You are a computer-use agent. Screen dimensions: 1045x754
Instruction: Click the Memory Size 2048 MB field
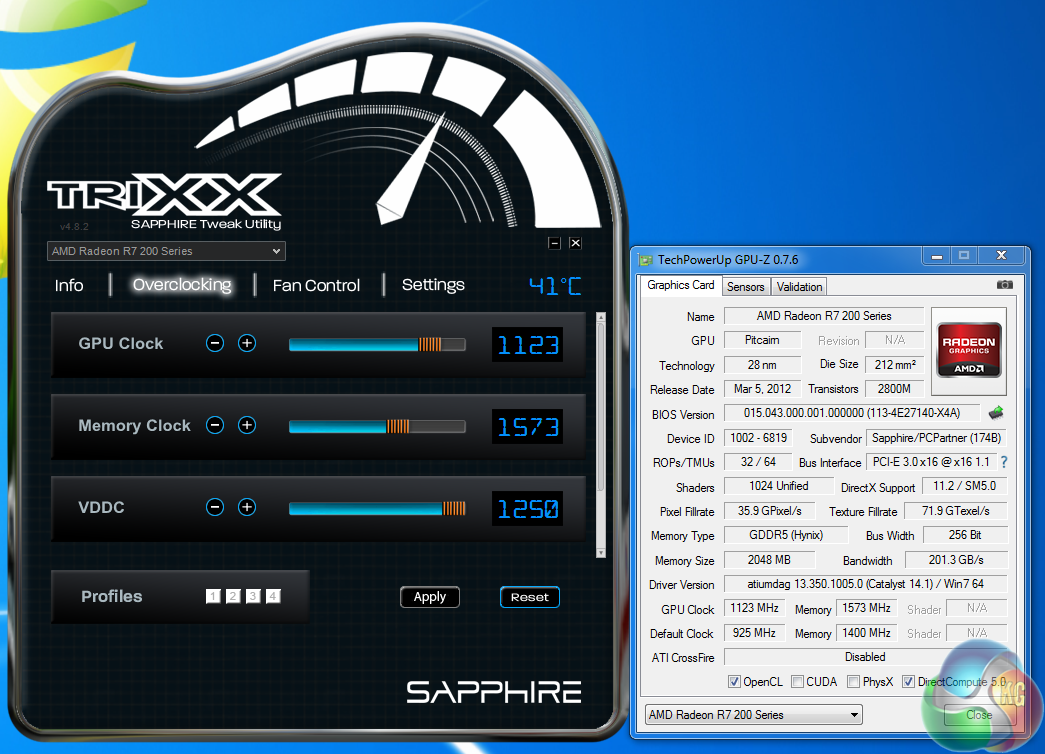click(x=769, y=560)
